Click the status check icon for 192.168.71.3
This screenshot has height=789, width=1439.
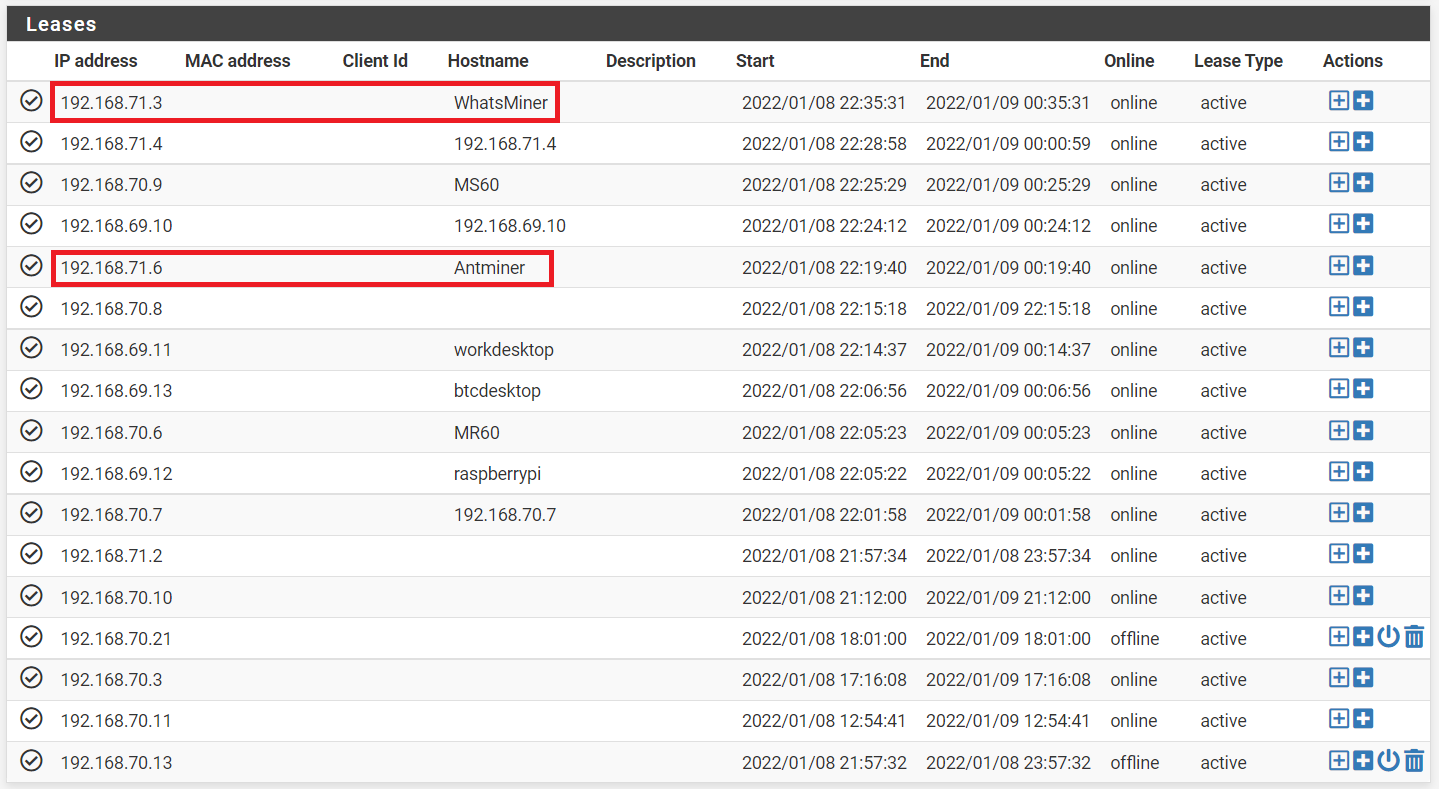tap(31, 100)
